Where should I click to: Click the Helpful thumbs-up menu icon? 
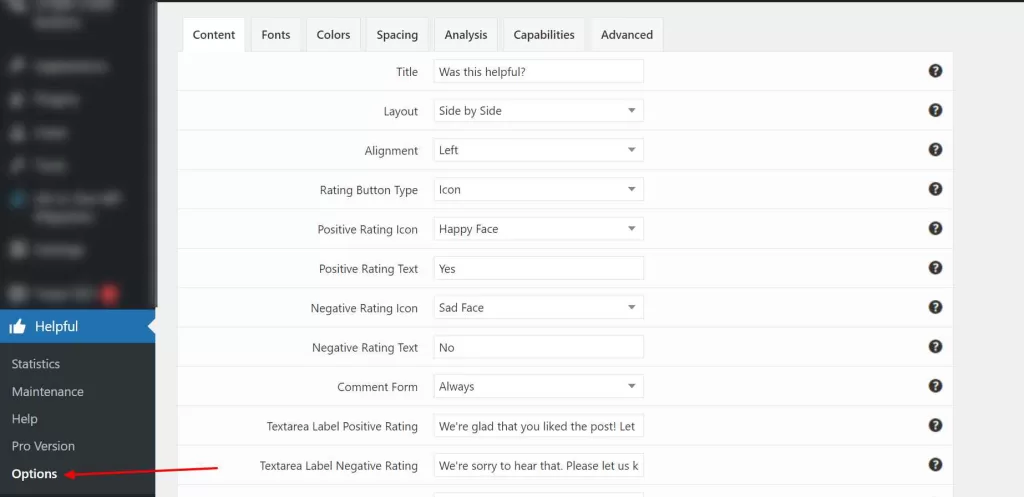point(18,326)
